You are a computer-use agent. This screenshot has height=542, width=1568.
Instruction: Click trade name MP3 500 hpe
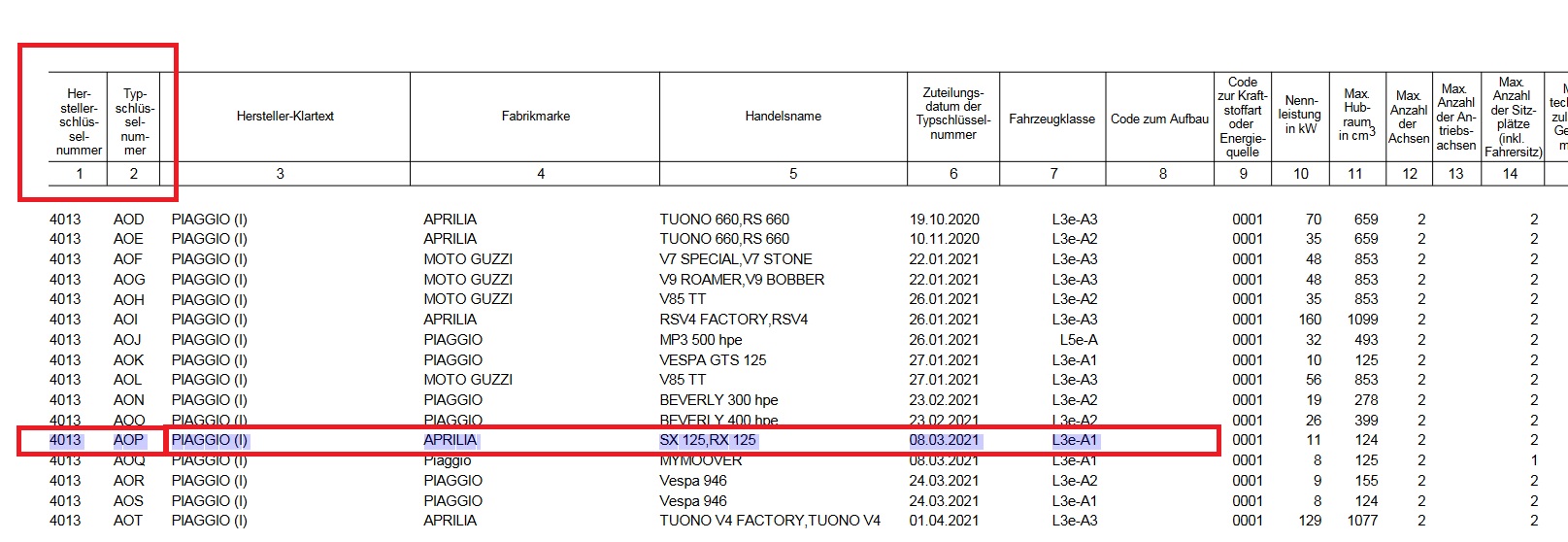point(701,340)
